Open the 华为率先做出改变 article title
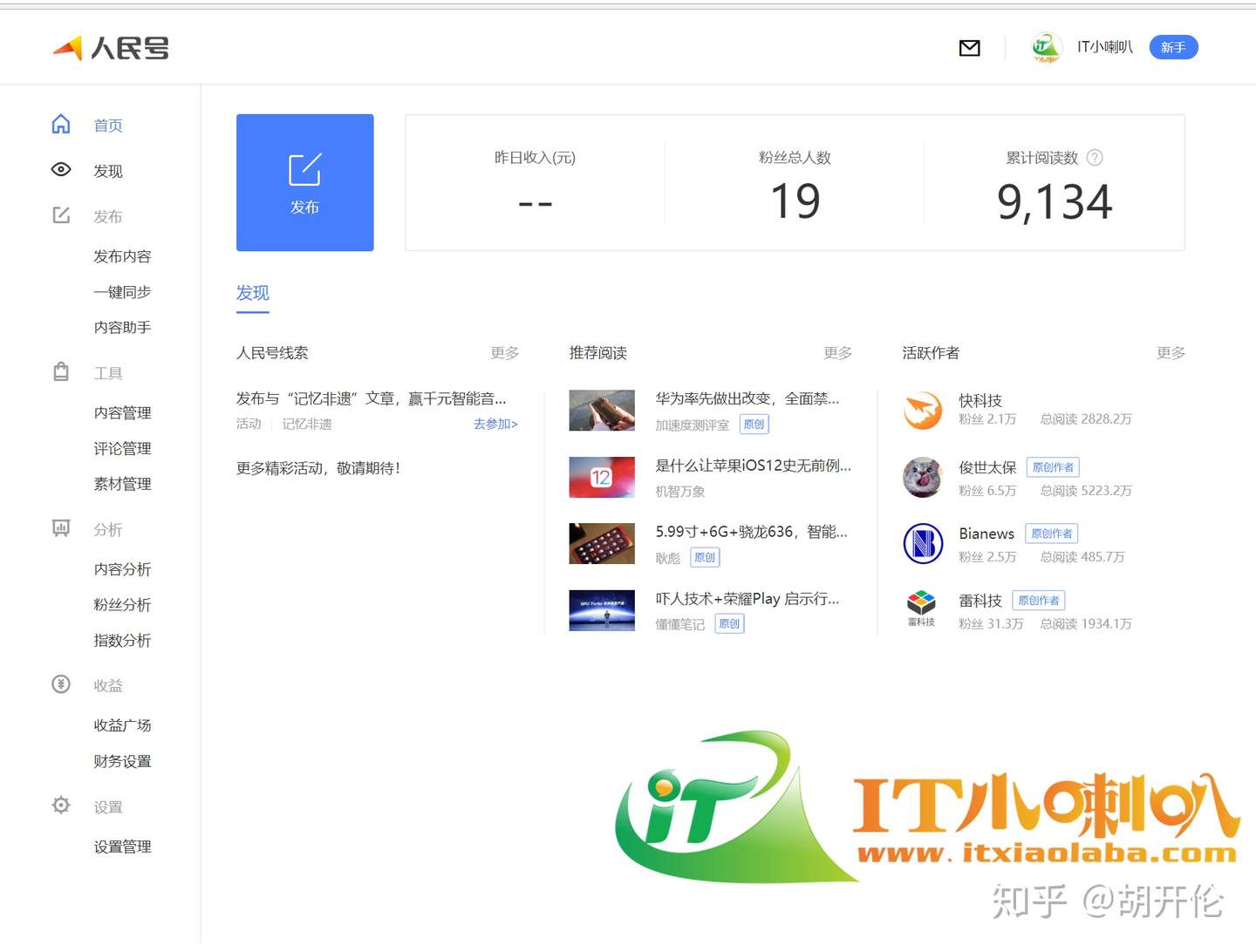Viewport: 1256px width, 952px height. (747, 399)
